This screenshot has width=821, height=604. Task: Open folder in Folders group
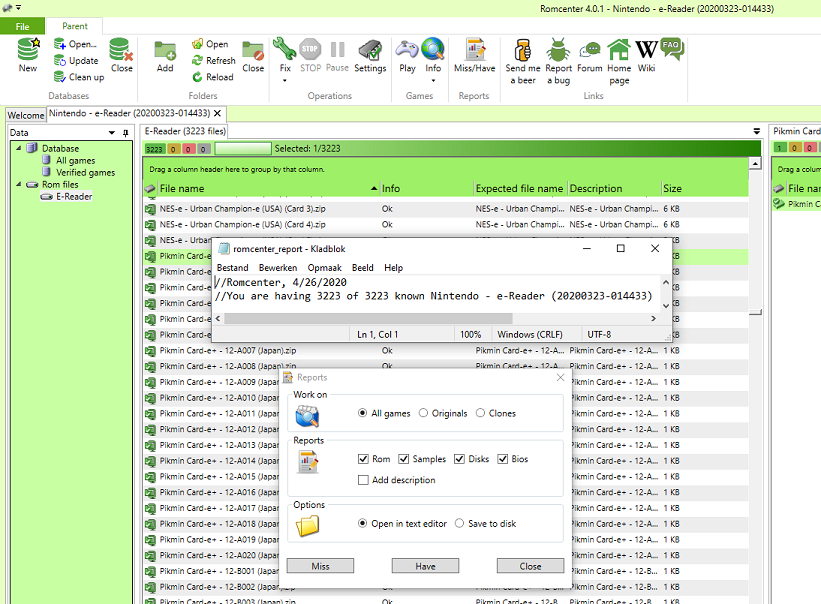(x=210, y=44)
